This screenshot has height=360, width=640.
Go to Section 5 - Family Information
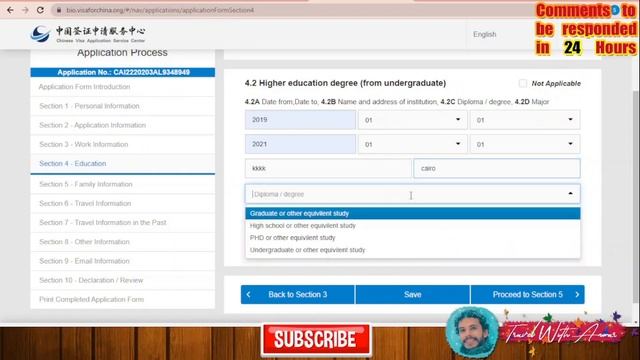click(x=122, y=184)
